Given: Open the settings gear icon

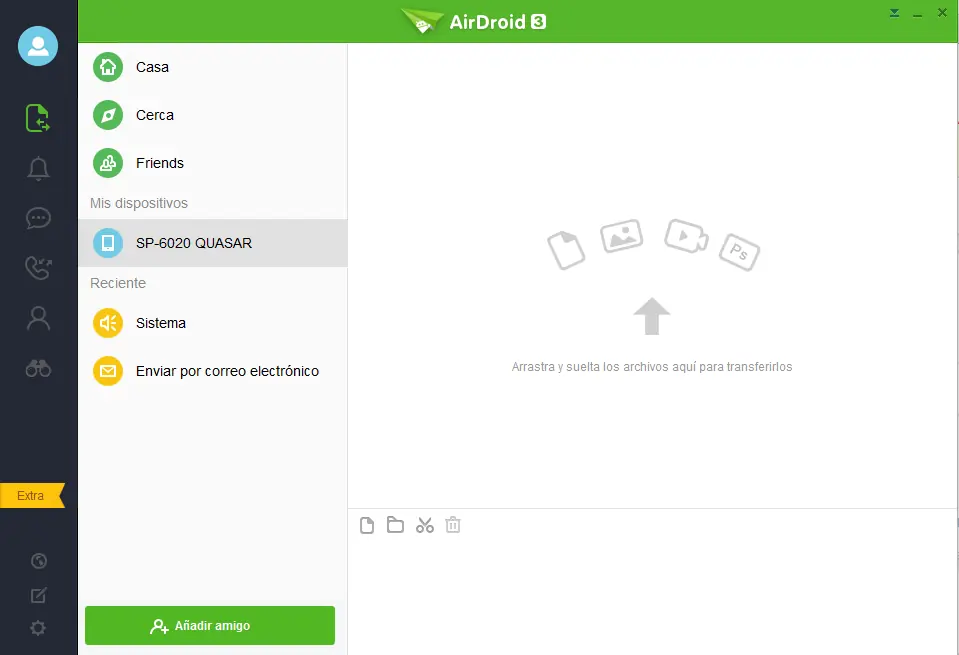Looking at the screenshot, I should 39,628.
